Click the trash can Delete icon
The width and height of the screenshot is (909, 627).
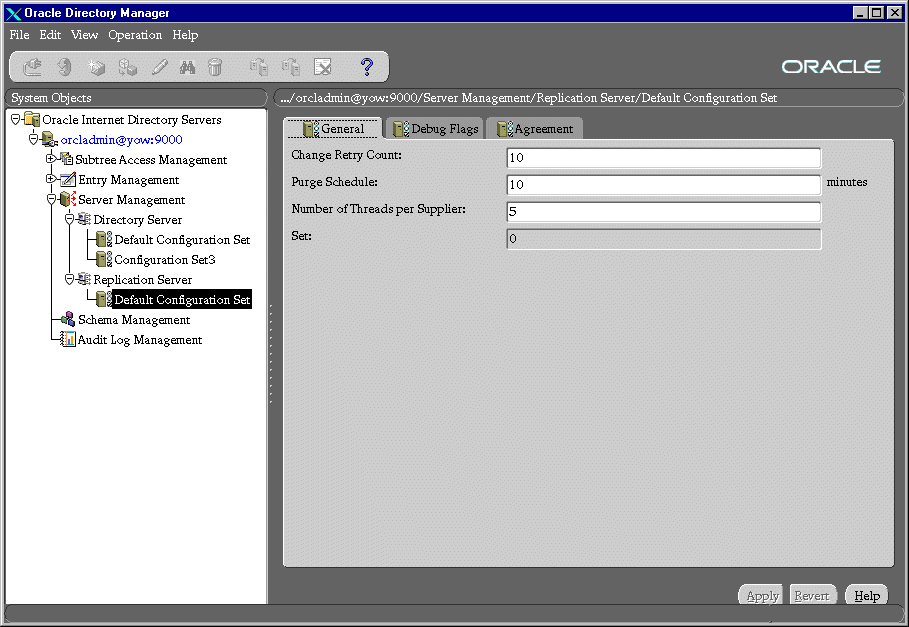(215, 67)
